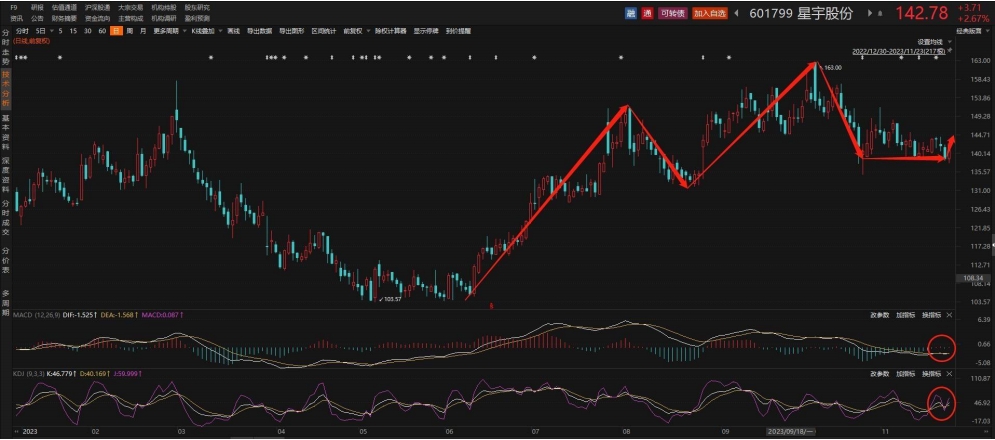Image resolution: width=995 pixels, height=440 pixels.
Task: Open the K线叠加 overlay dropdown
Action: click(x=202, y=31)
